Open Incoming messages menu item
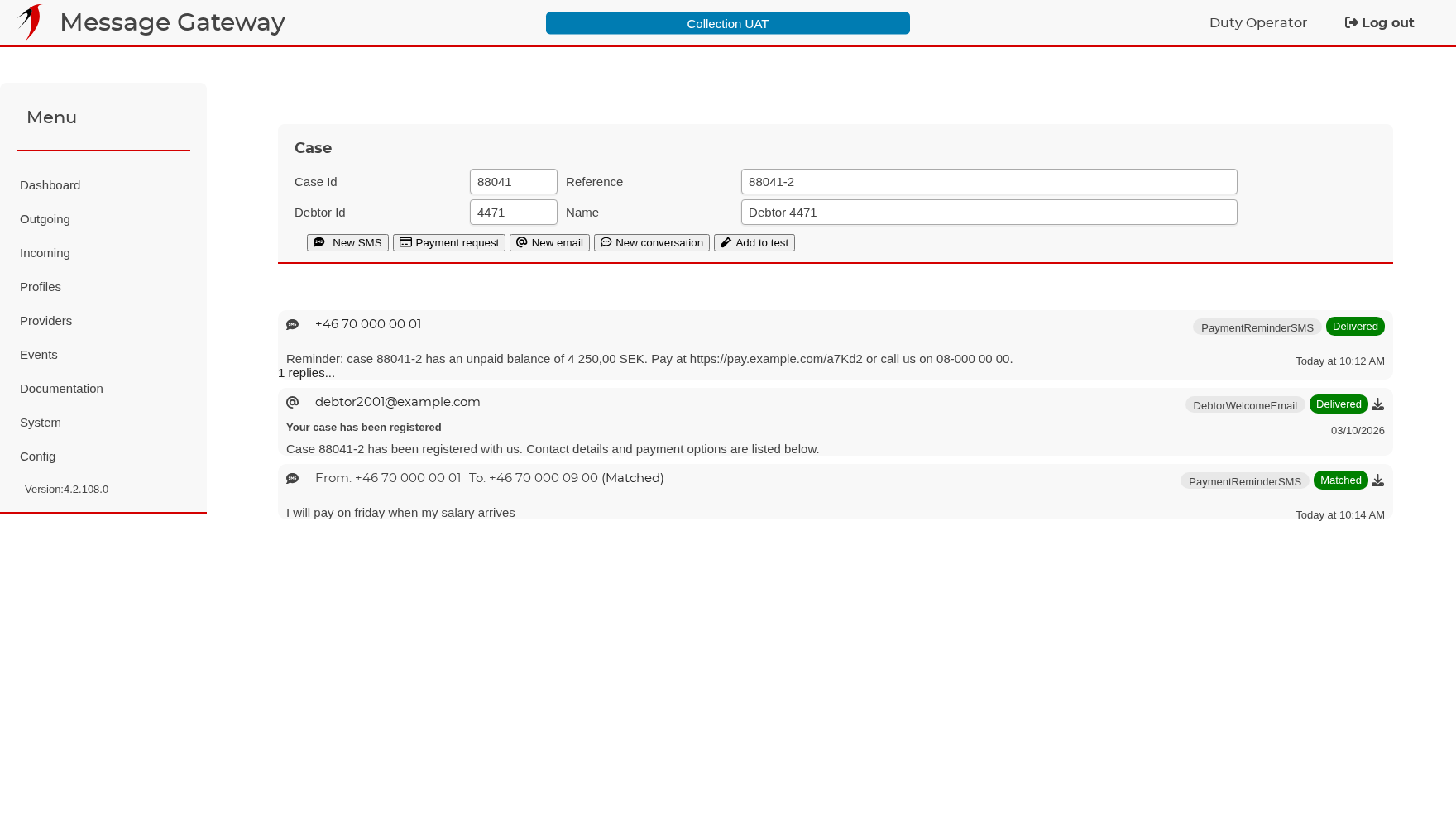1456x827 pixels. tap(45, 253)
